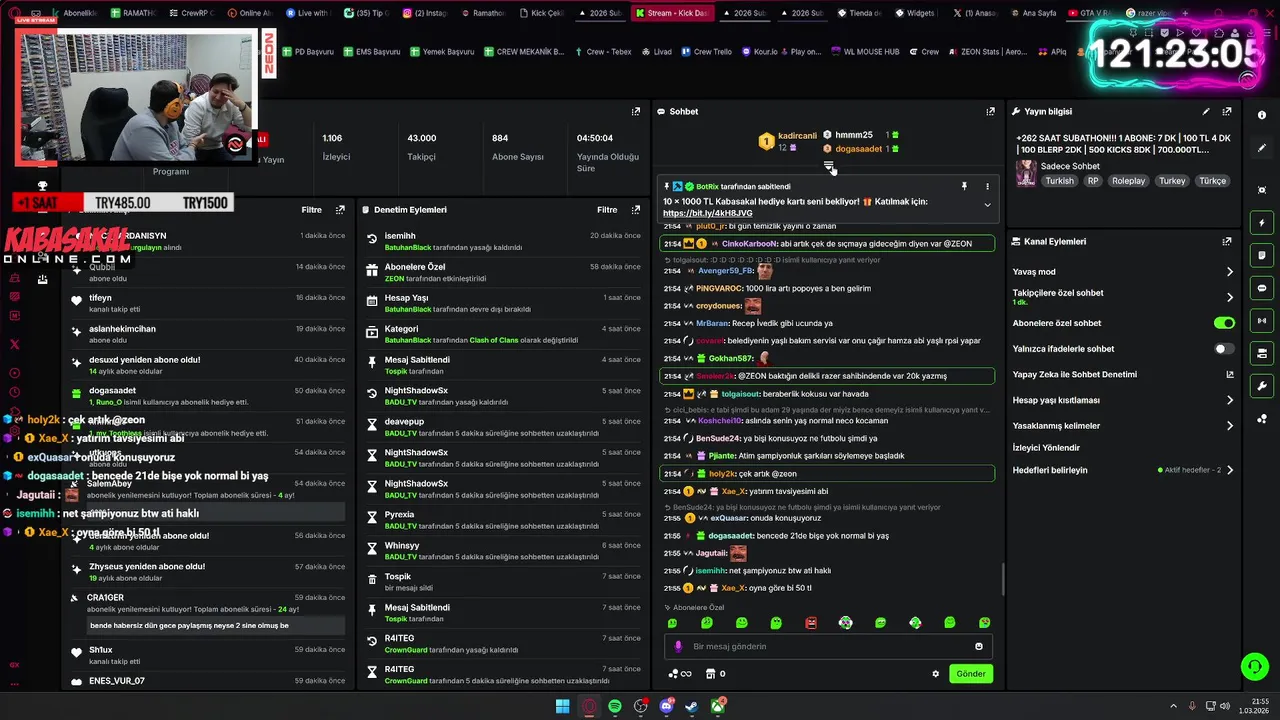Send chat message with Gönder button

(971, 674)
